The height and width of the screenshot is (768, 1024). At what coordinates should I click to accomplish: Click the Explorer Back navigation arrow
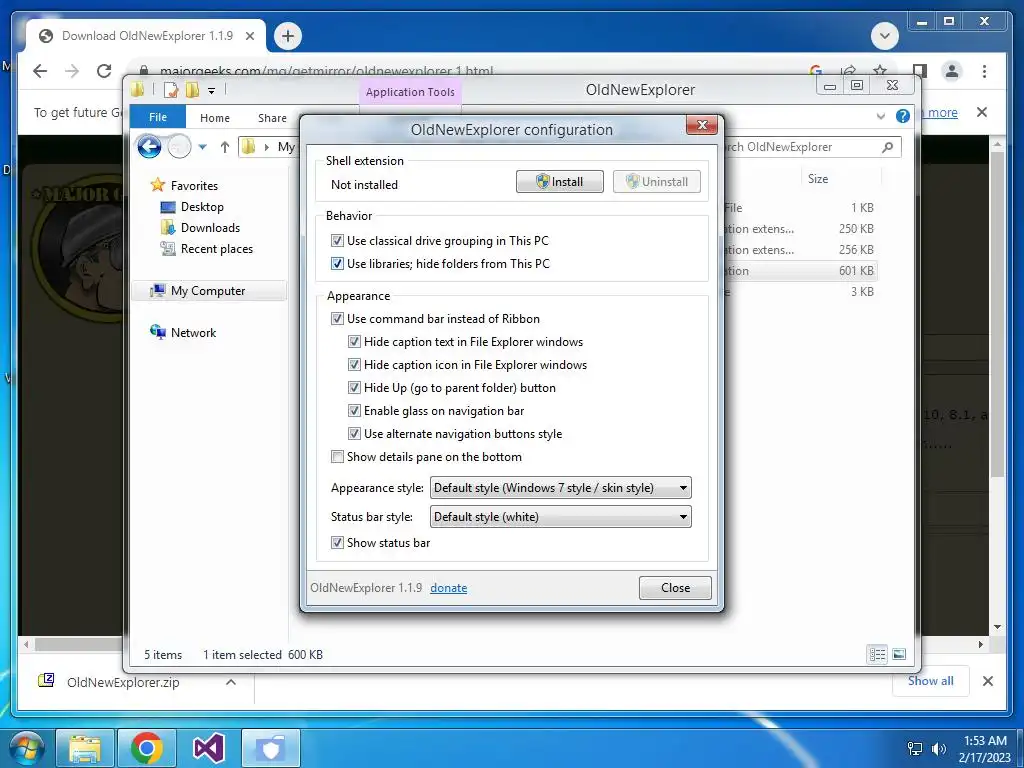tap(149, 147)
